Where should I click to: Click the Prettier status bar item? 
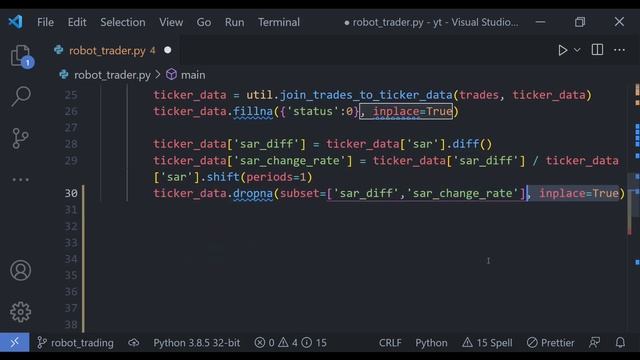tap(550, 342)
